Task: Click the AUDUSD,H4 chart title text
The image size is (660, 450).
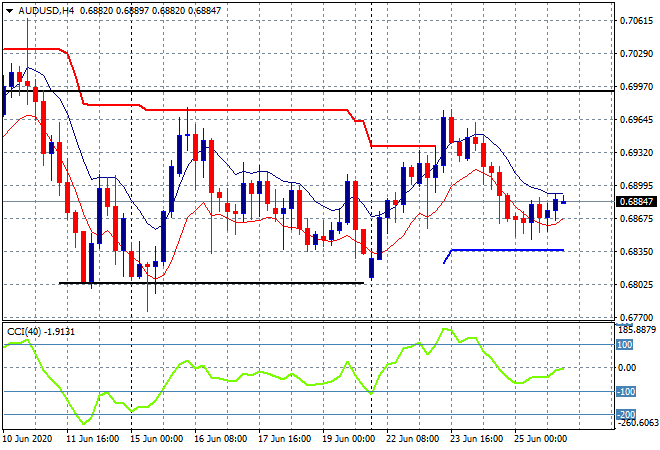Action: (x=46, y=11)
